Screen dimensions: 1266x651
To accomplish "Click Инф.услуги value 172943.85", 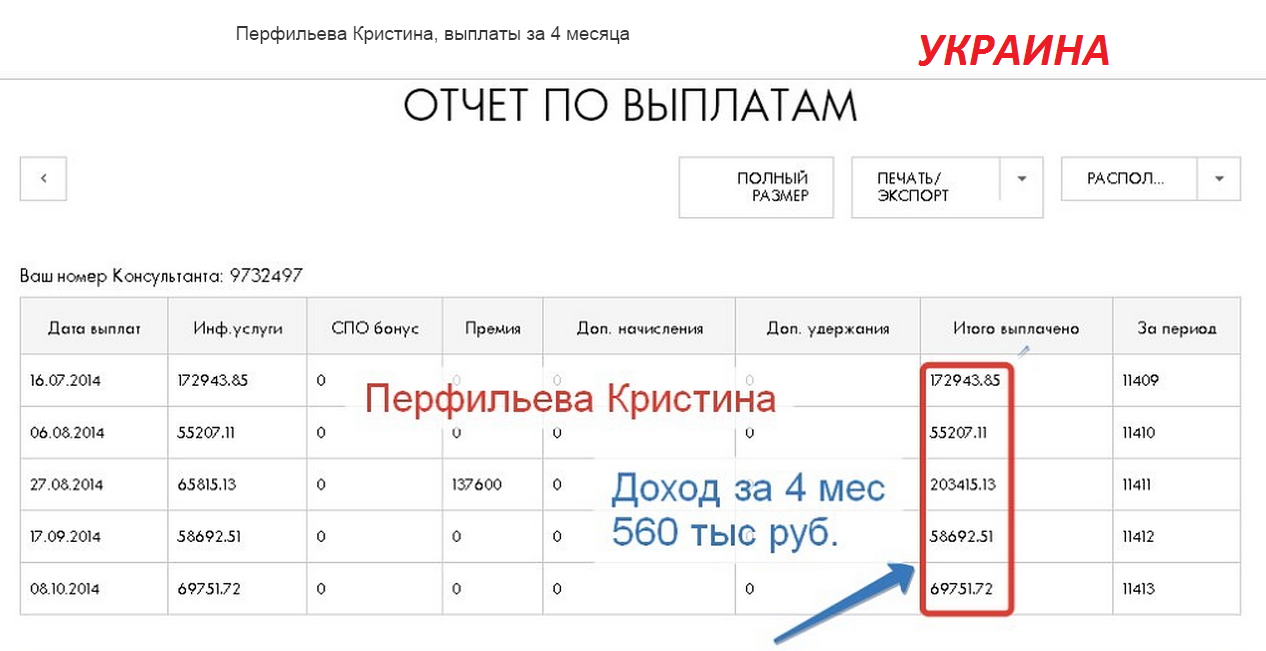I will coord(238,380).
